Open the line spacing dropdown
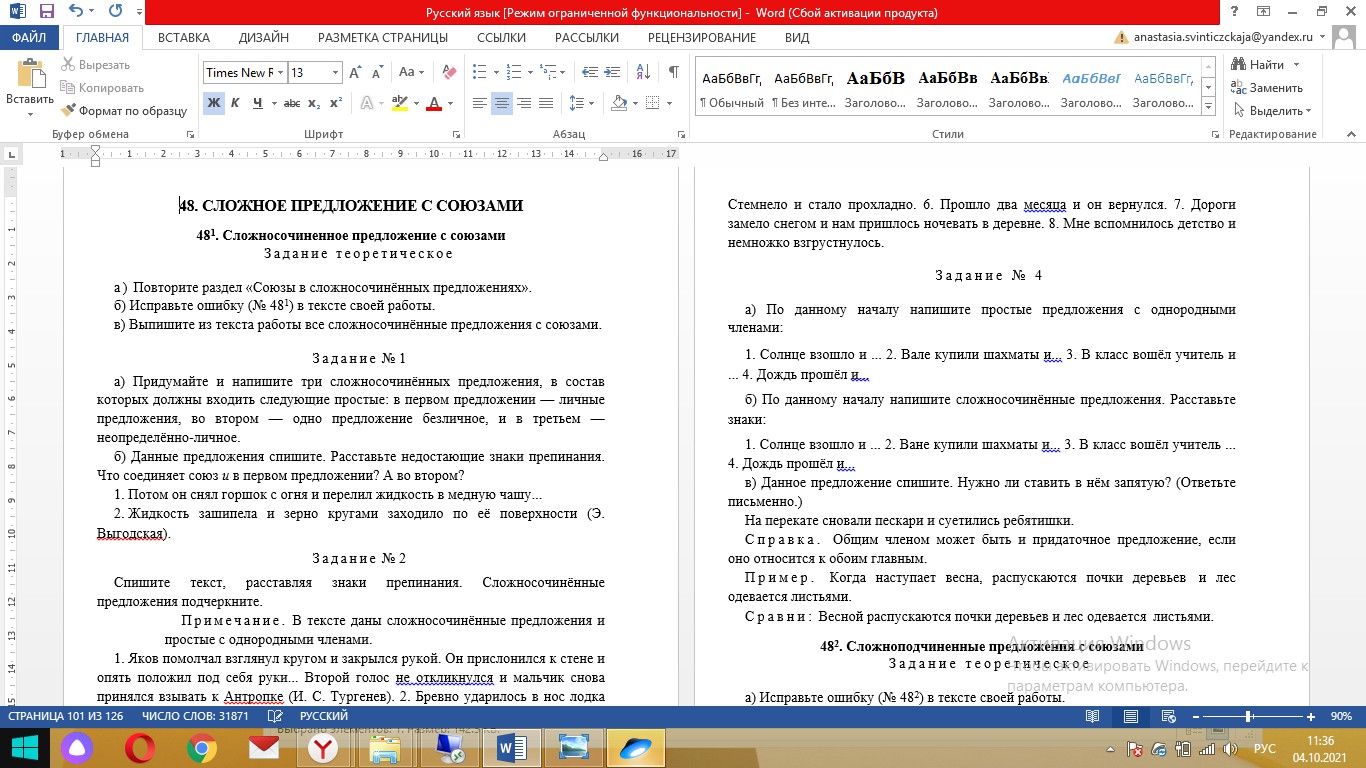The image size is (1366, 768). point(593,103)
